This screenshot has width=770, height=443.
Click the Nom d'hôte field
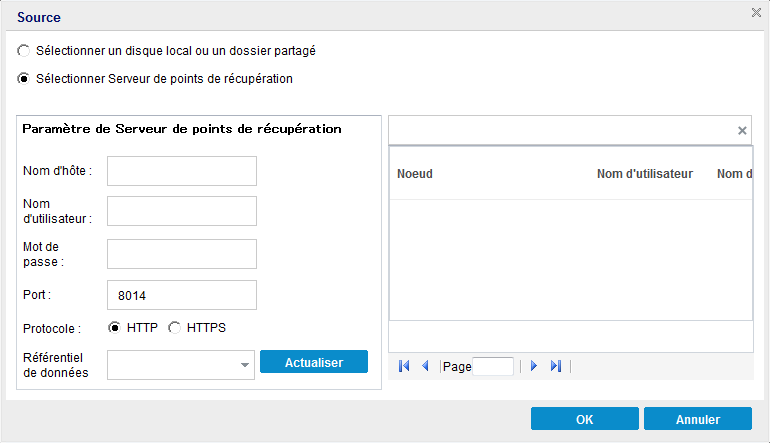182,171
